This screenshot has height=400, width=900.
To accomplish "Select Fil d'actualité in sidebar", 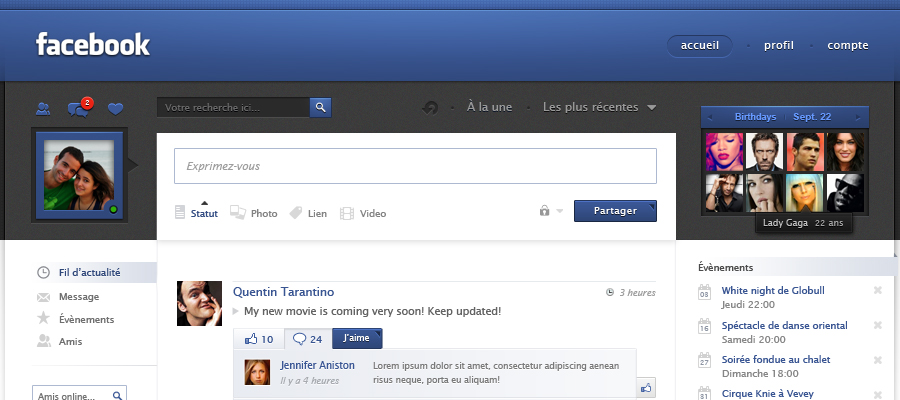I will pyautogui.click(x=95, y=273).
